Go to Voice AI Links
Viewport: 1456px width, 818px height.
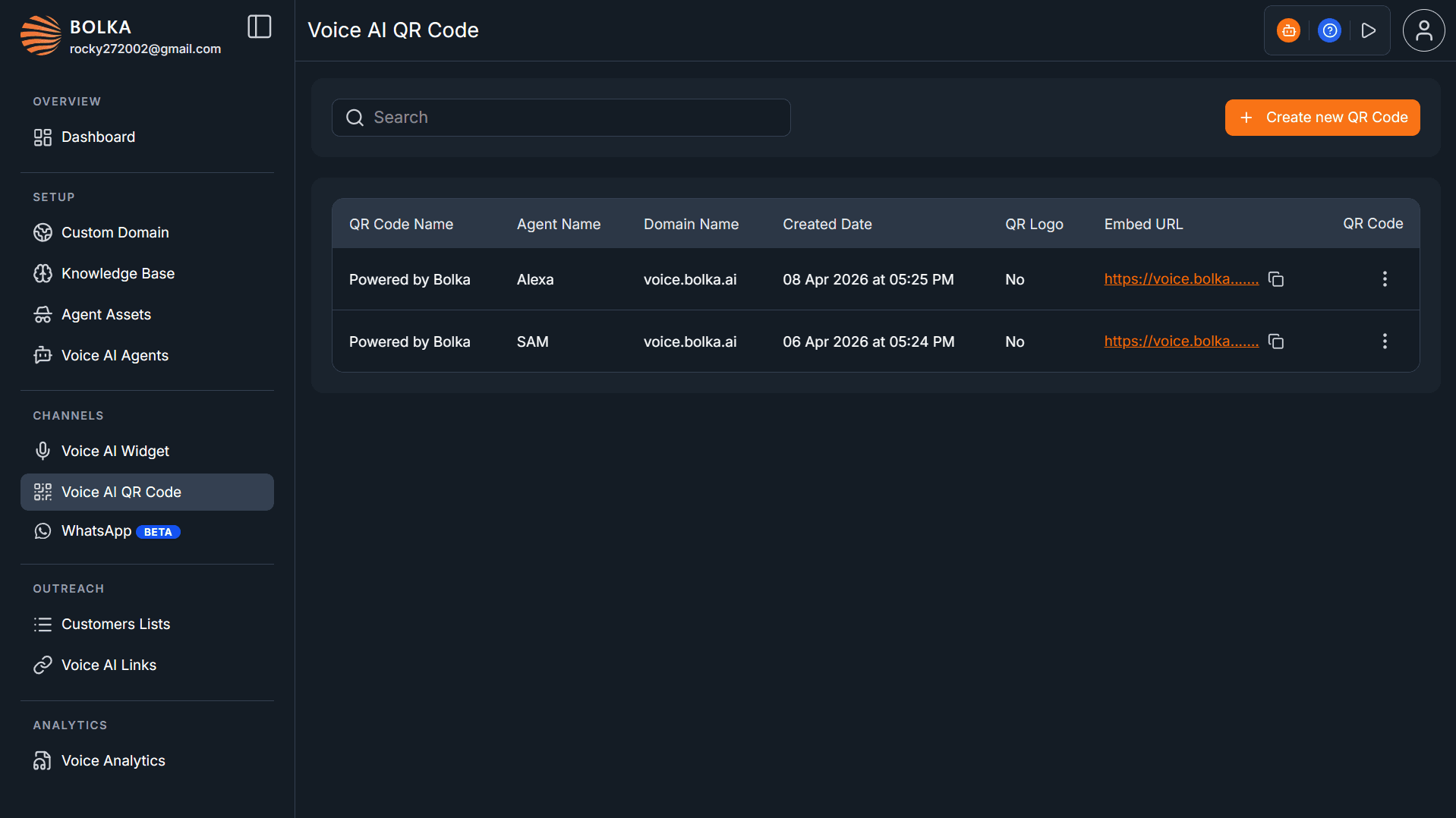(x=147, y=665)
